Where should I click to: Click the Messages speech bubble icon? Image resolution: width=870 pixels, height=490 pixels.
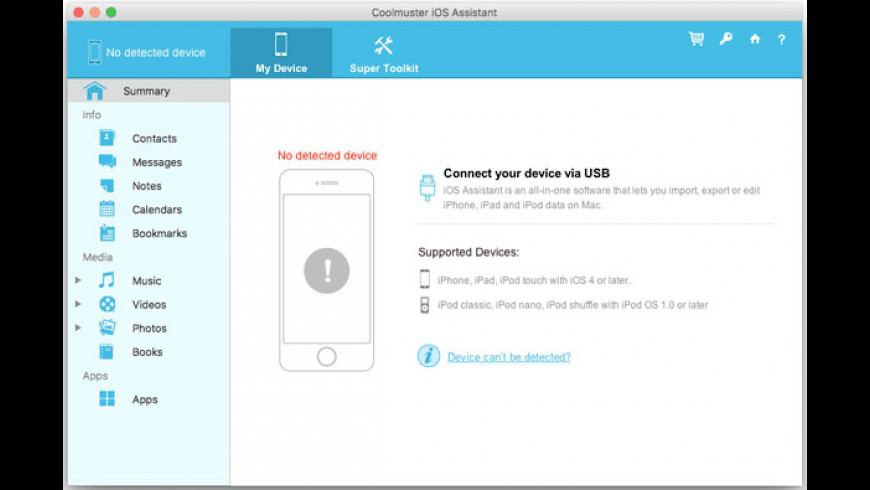tap(107, 161)
